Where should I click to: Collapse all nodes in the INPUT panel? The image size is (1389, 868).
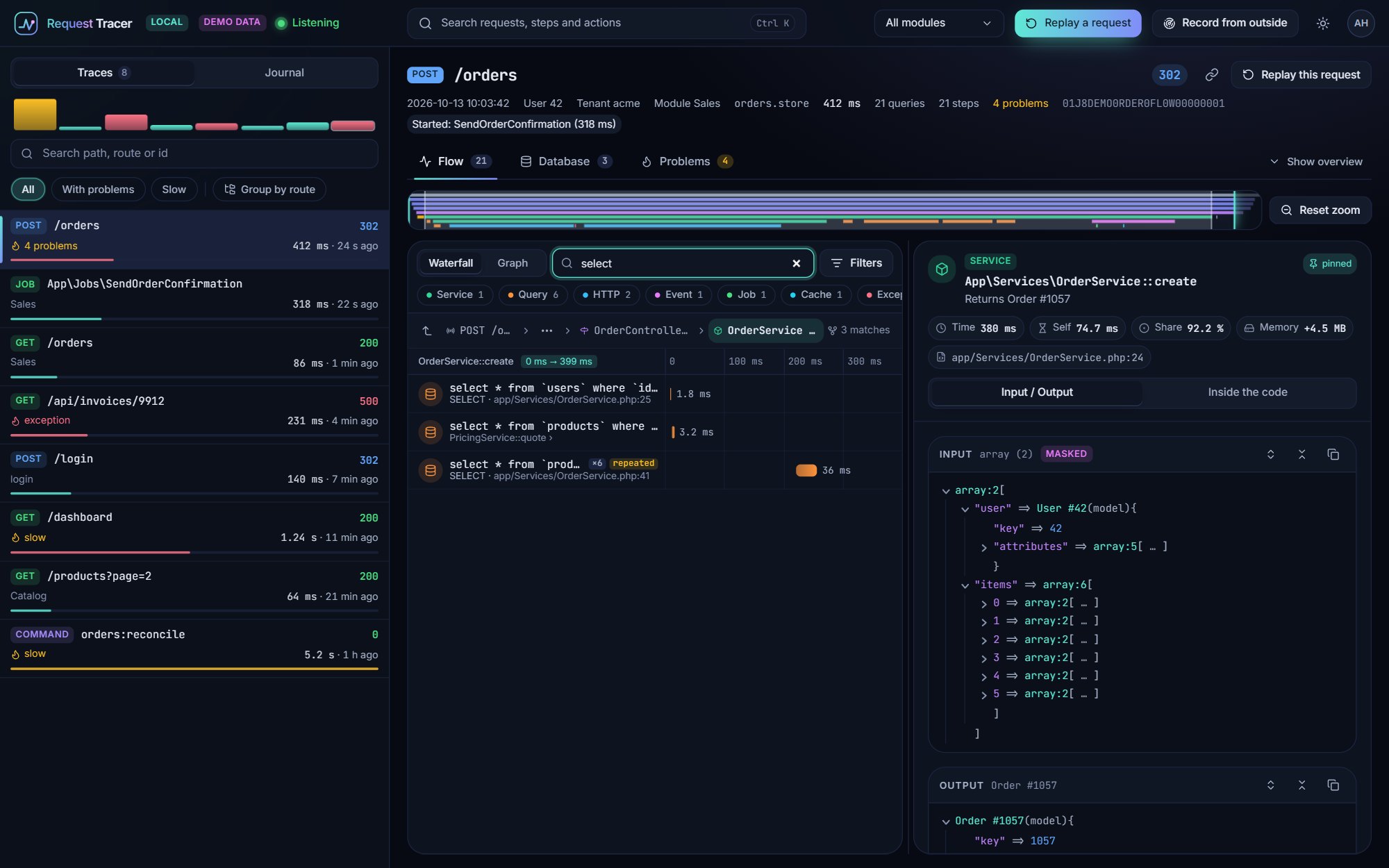[x=1301, y=454]
